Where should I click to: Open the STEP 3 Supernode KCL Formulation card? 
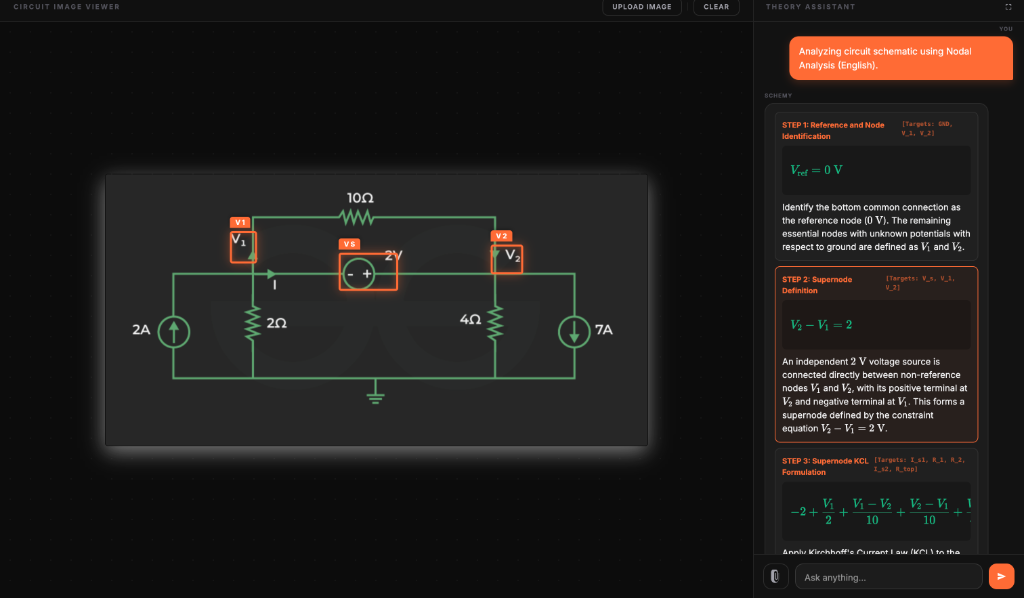(x=876, y=501)
